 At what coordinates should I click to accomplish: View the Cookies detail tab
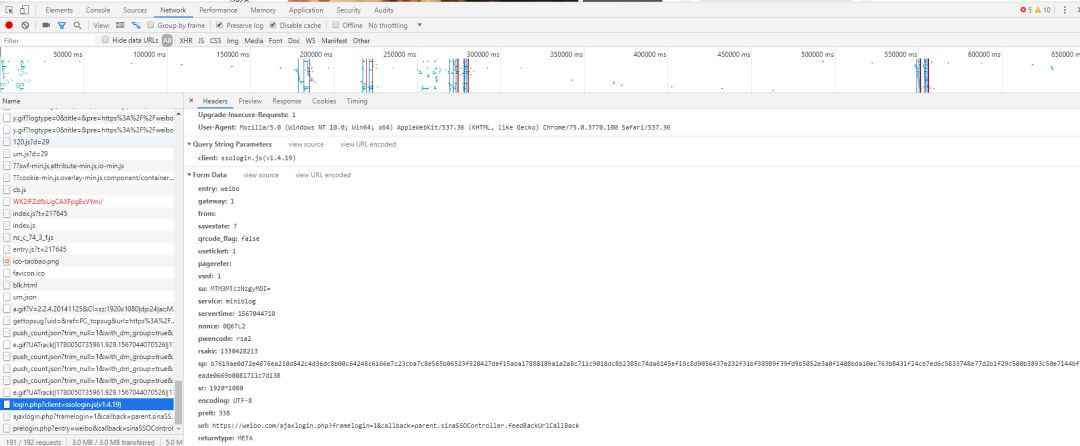324,101
